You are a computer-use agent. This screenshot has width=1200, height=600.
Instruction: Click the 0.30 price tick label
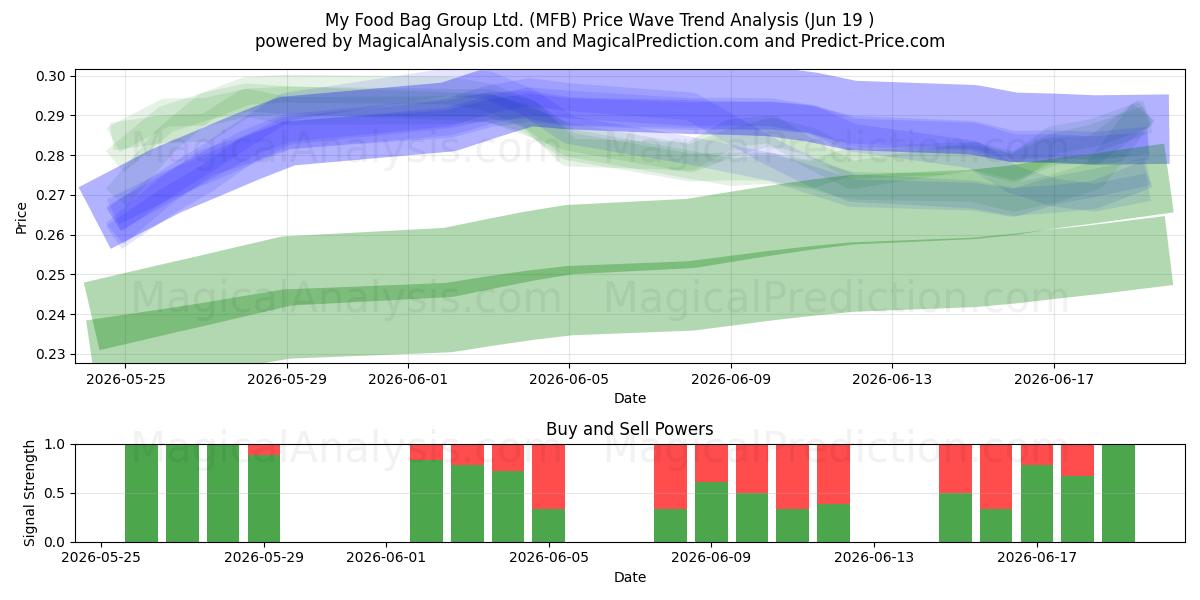52,76
